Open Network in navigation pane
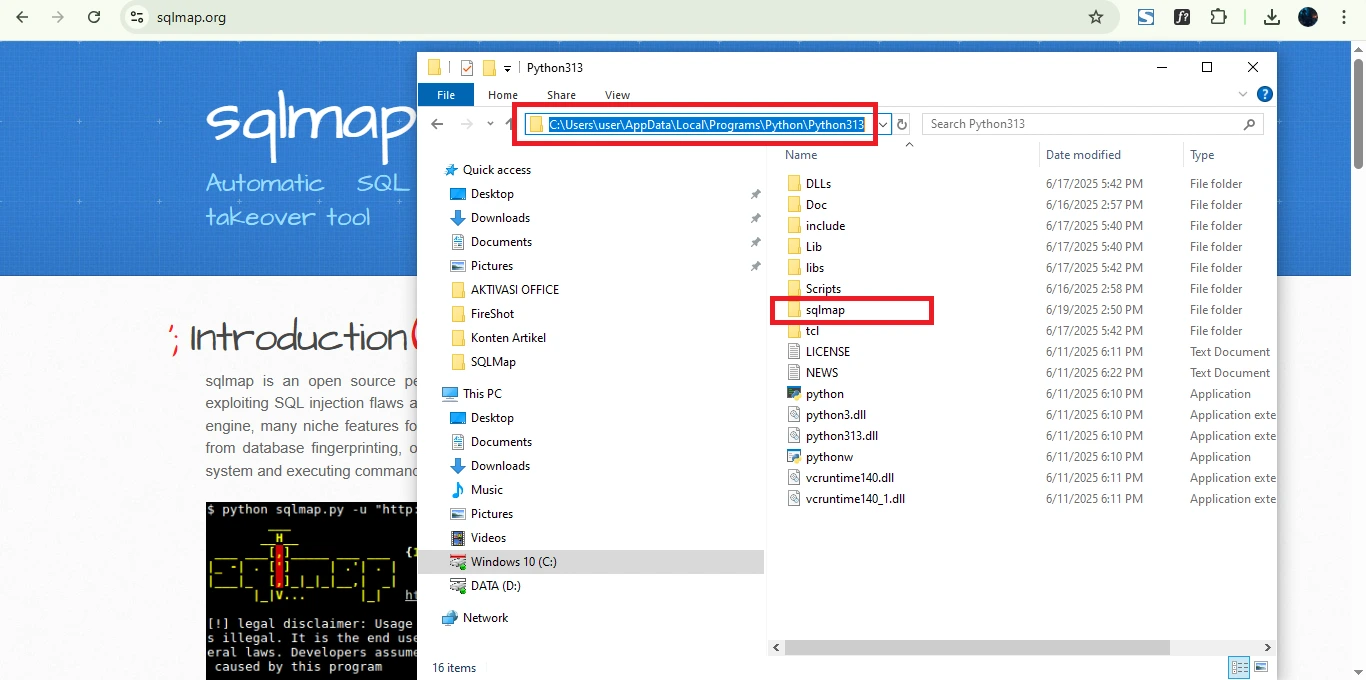Viewport: 1366px width, 680px height. (485, 618)
